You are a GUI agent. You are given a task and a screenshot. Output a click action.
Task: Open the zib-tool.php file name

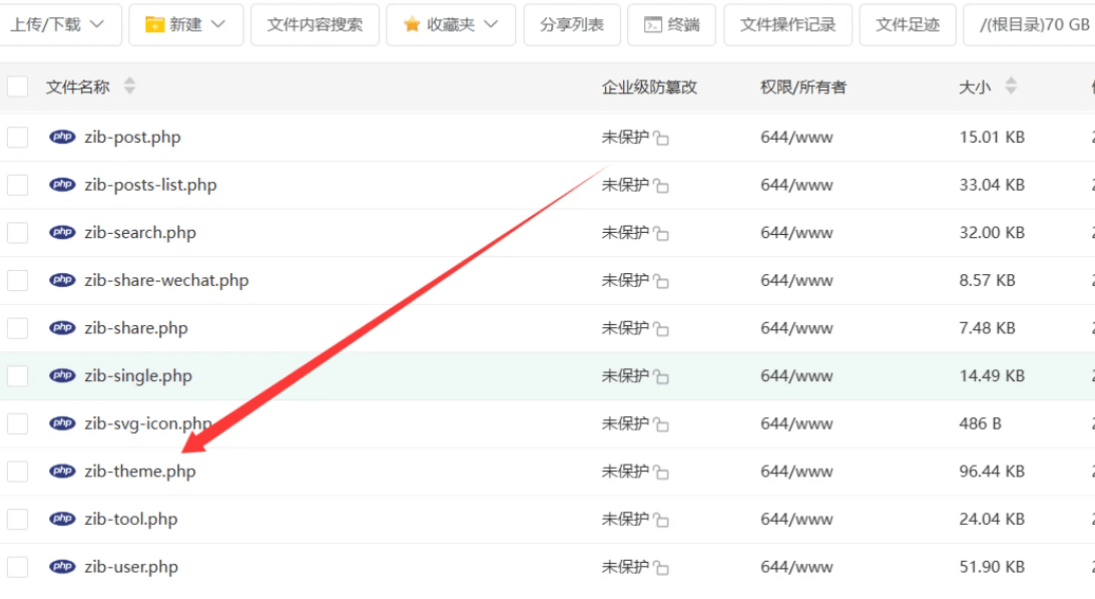tap(131, 519)
